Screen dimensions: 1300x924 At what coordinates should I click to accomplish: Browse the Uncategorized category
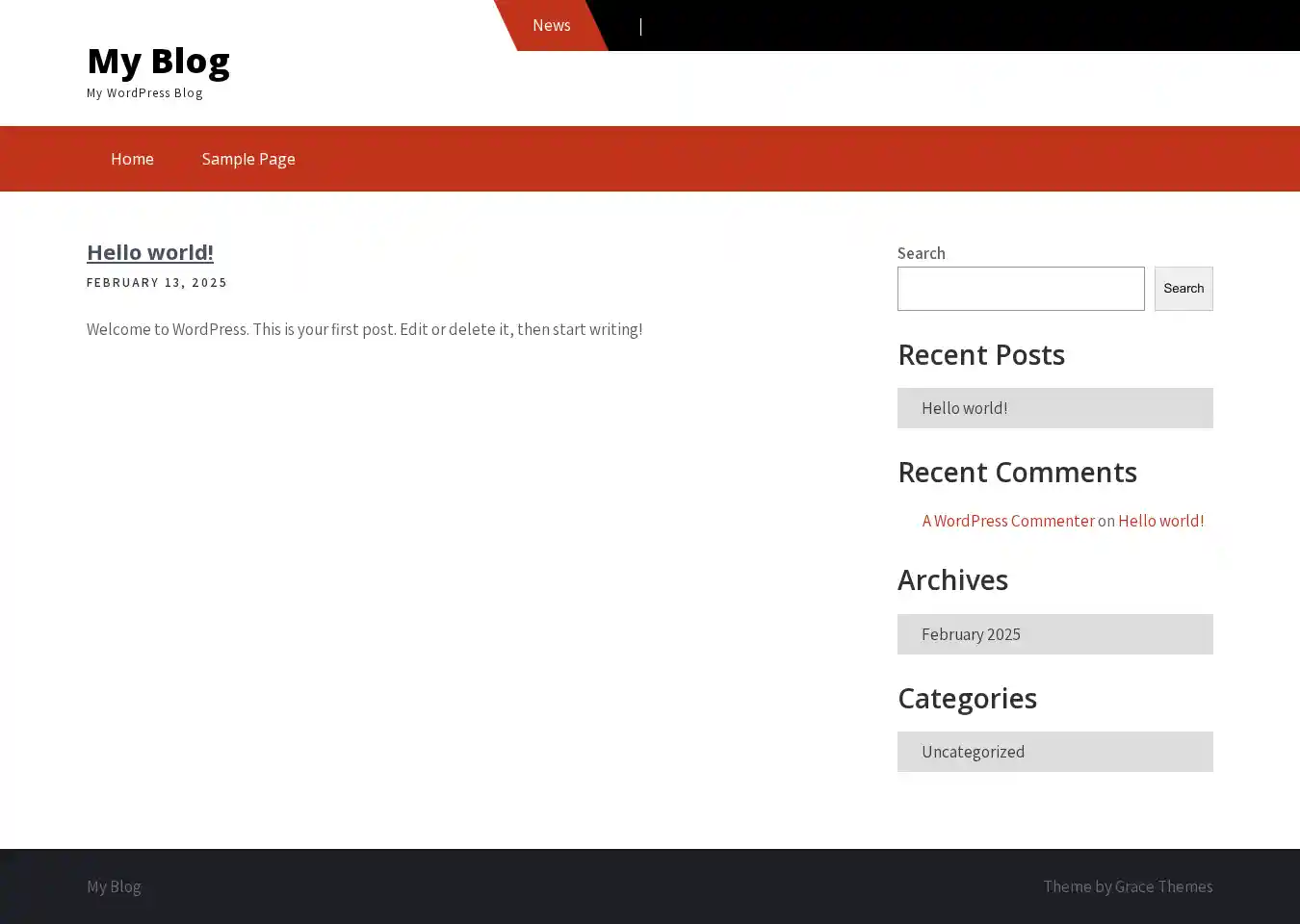pyautogui.click(x=973, y=752)
